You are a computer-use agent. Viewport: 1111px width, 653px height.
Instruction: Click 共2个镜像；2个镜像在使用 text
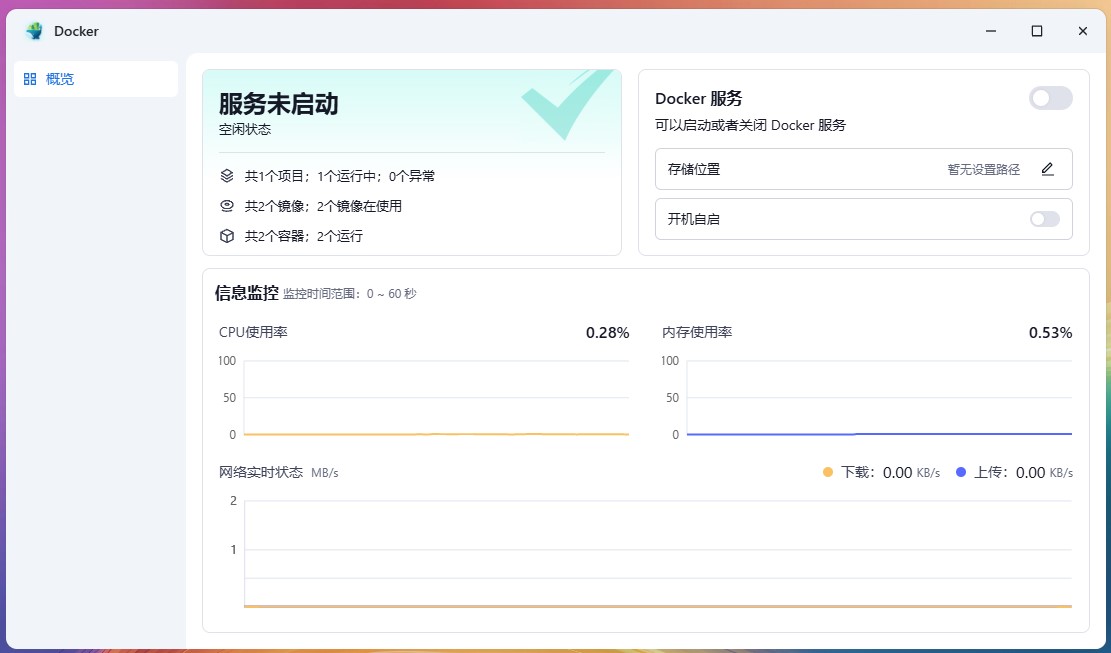tap(323, 206)
